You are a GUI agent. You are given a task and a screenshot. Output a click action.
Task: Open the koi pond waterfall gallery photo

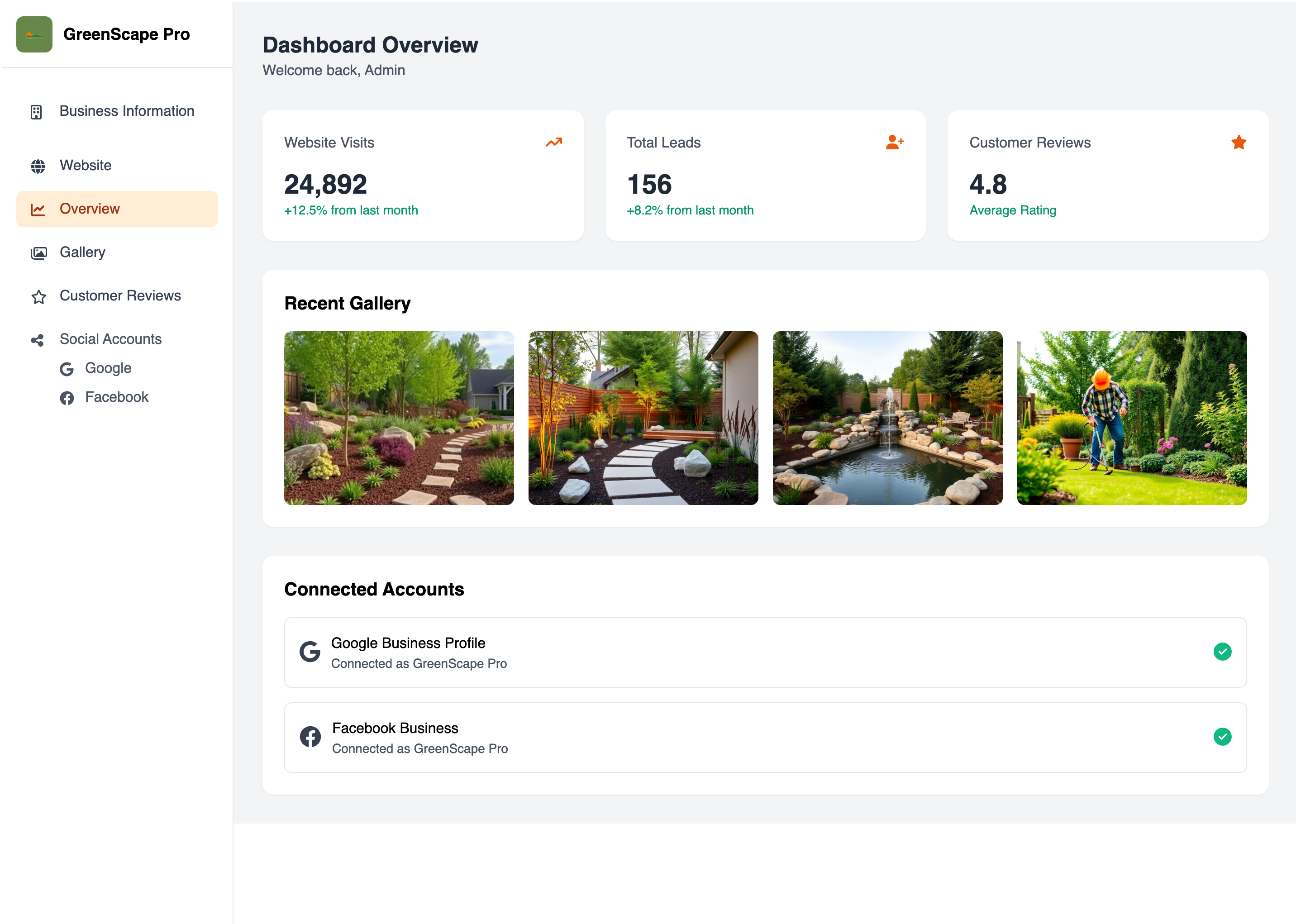(887, 418)
